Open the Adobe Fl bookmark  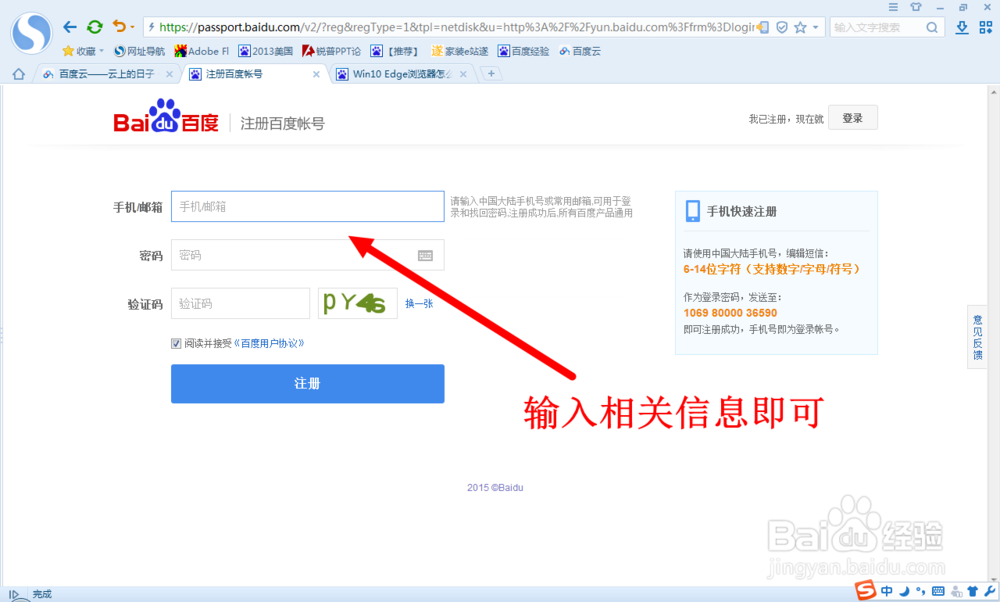tap(201, 51)
